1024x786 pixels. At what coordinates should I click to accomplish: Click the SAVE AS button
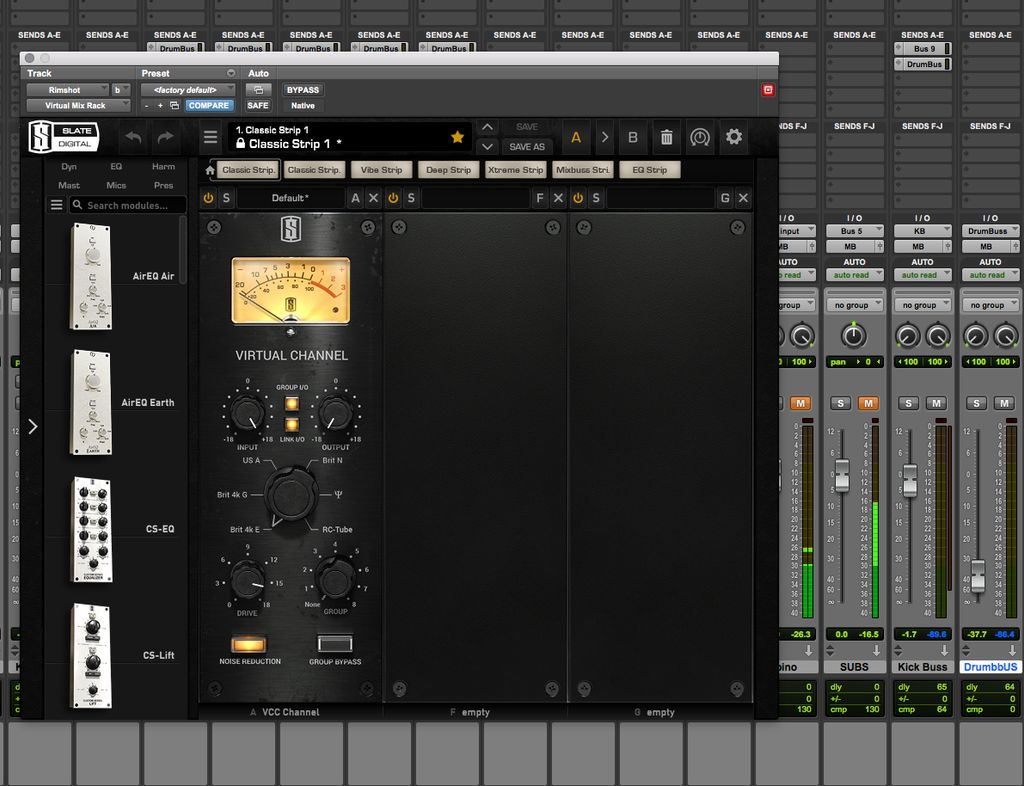527,147
